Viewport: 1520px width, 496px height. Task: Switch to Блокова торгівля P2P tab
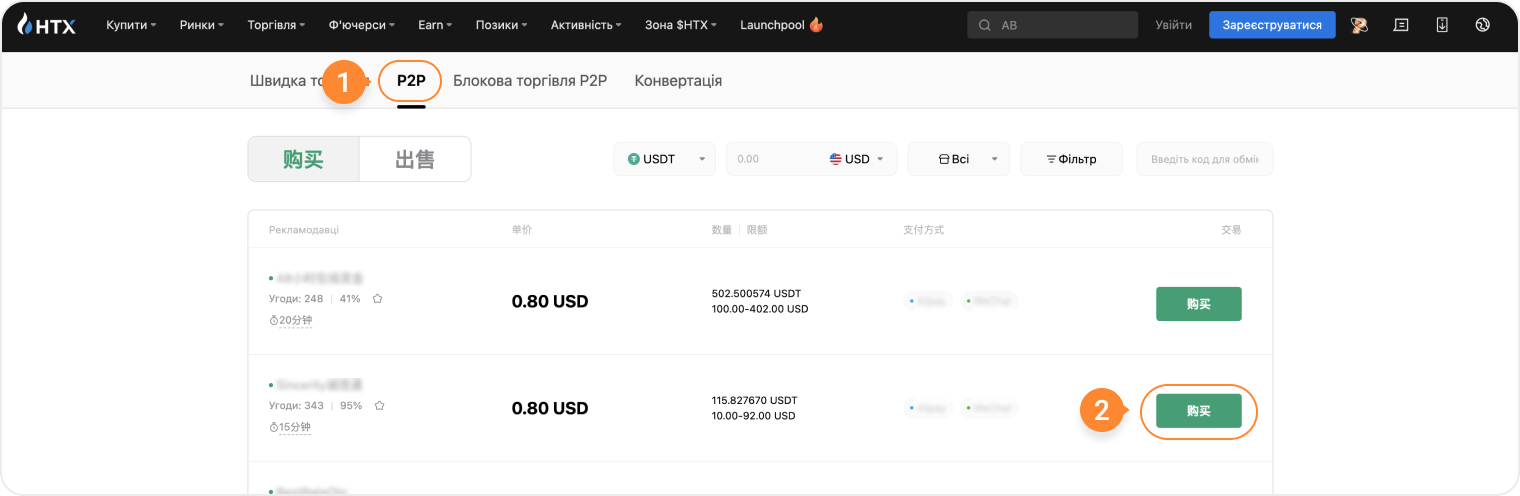(x=530, y=81)
